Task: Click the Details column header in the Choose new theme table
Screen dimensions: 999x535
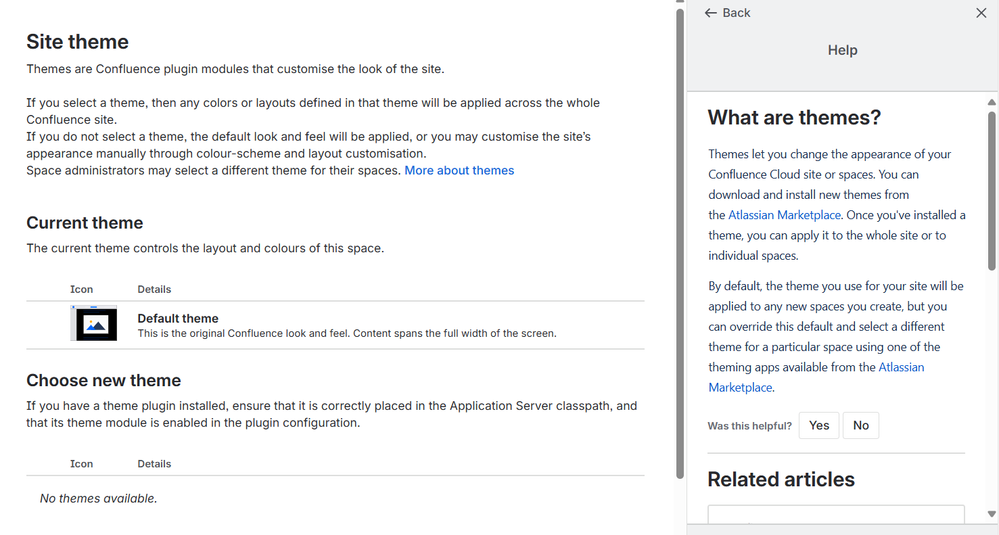Action: [x=154, y=464]
